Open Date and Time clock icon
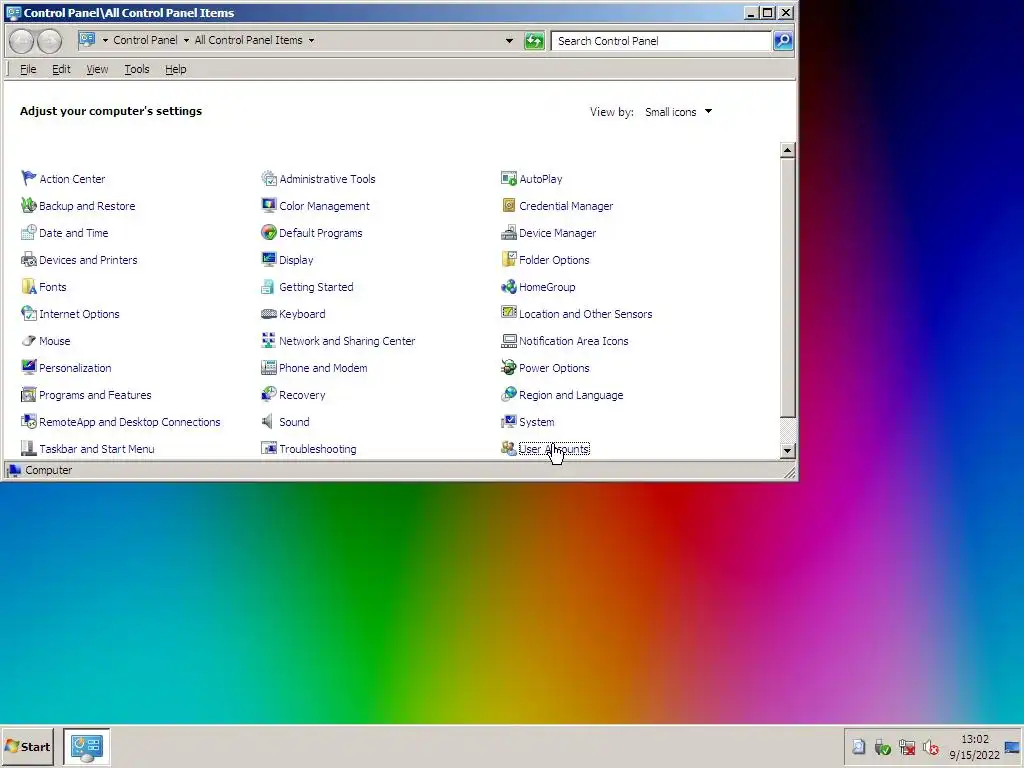The image size is (1024, 768). [29, 232]
